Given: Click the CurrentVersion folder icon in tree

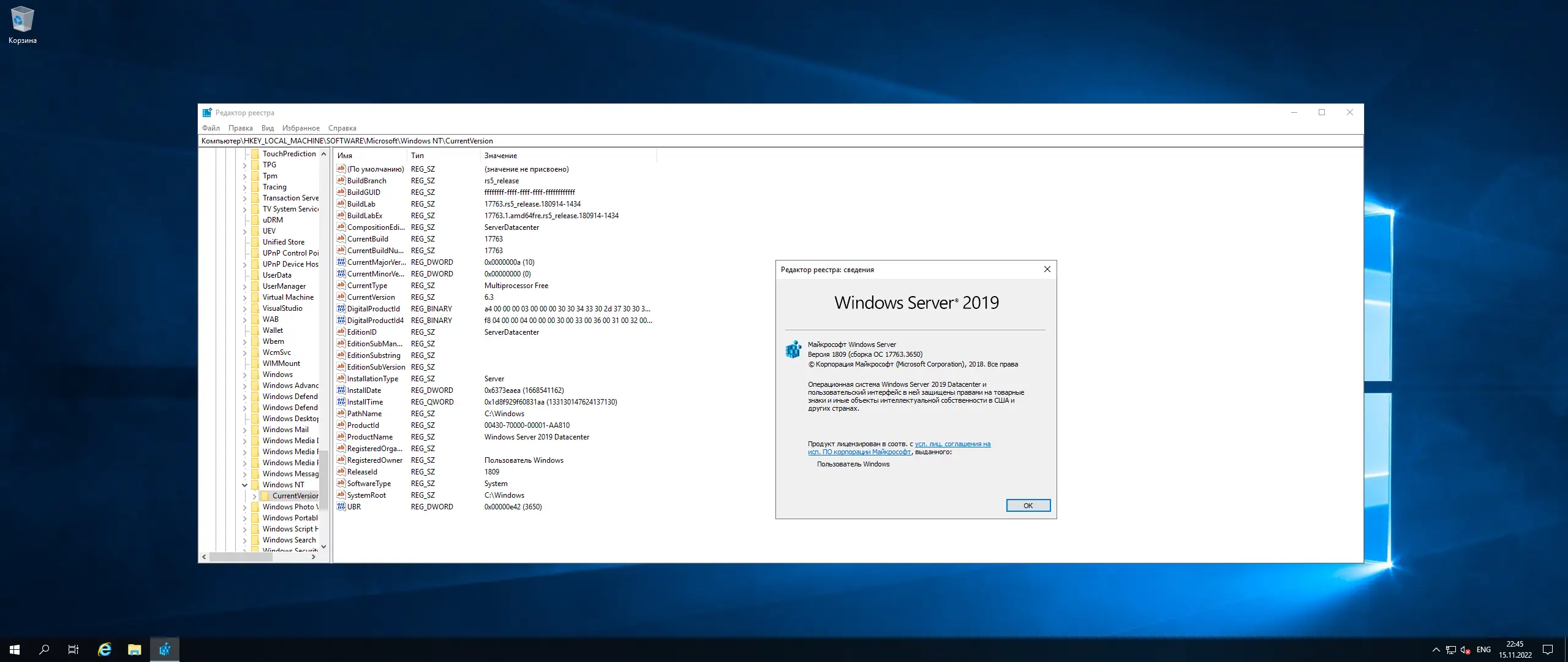Looking at the screenshot, I should click(265, 496).
